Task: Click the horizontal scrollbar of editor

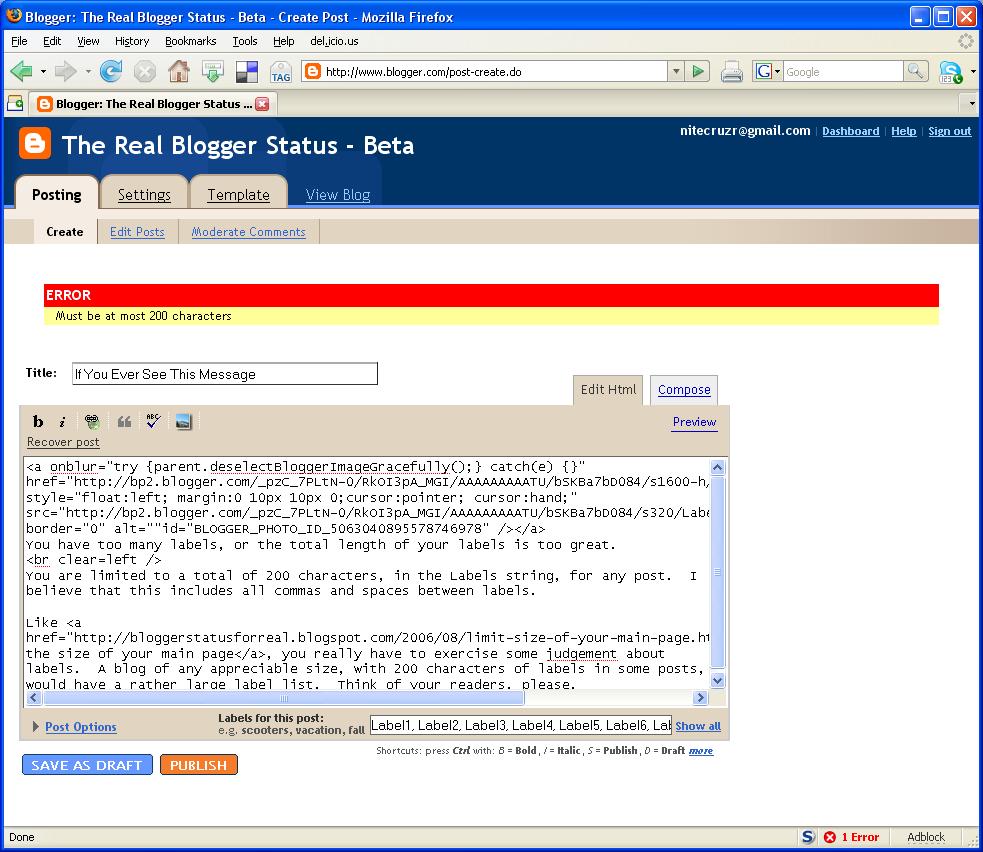Action: tap(367, 697)
